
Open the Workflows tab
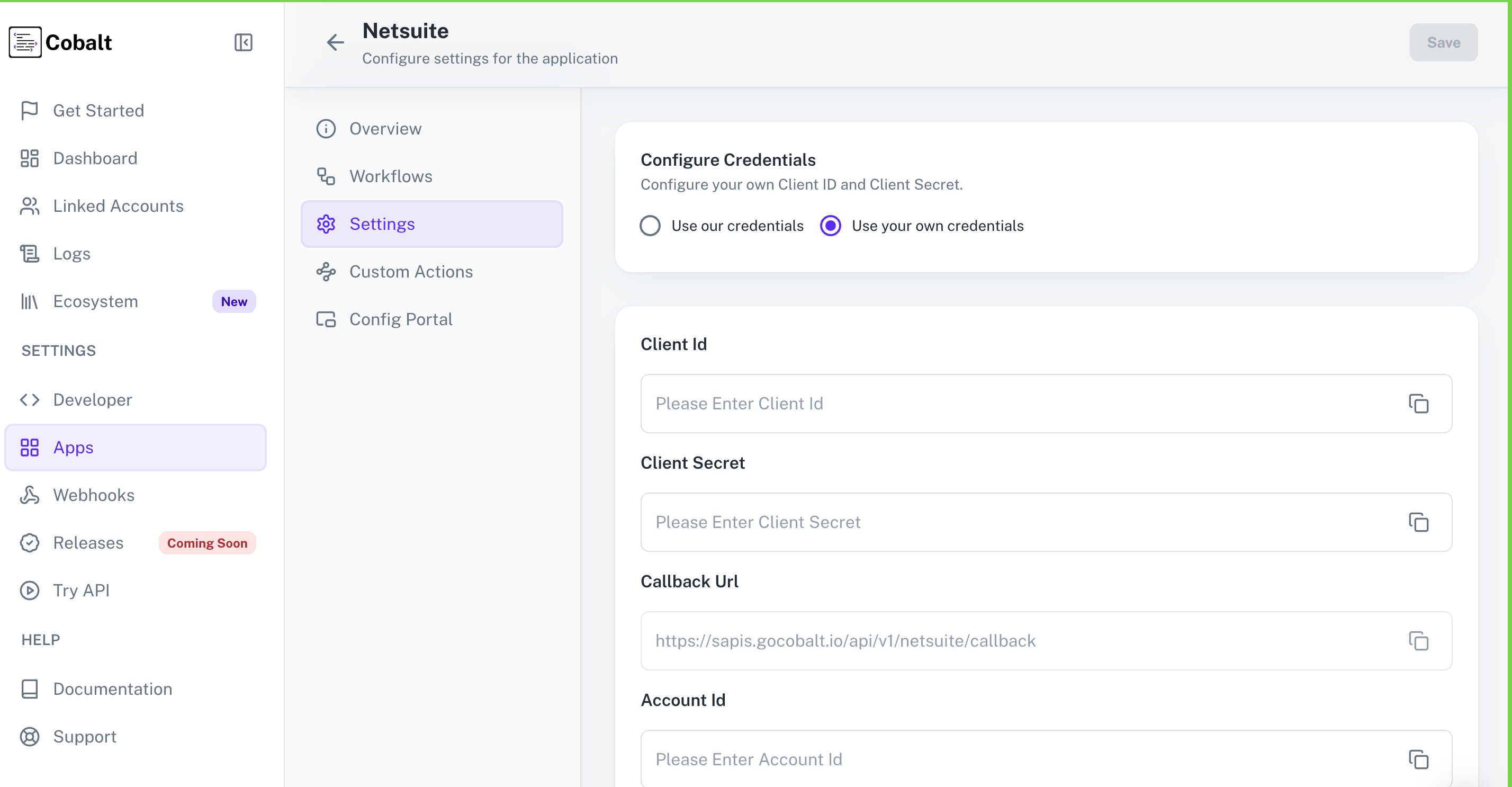(x=390, y=176)
